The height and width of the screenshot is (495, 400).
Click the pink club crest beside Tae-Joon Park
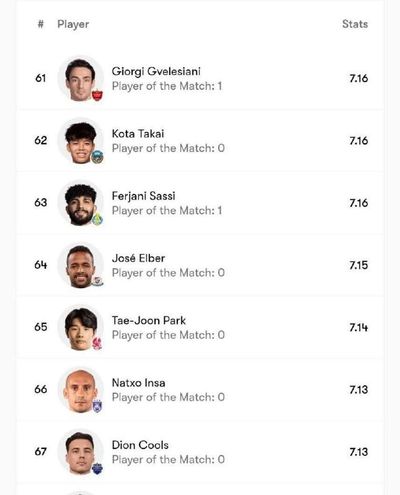(97, 344)
